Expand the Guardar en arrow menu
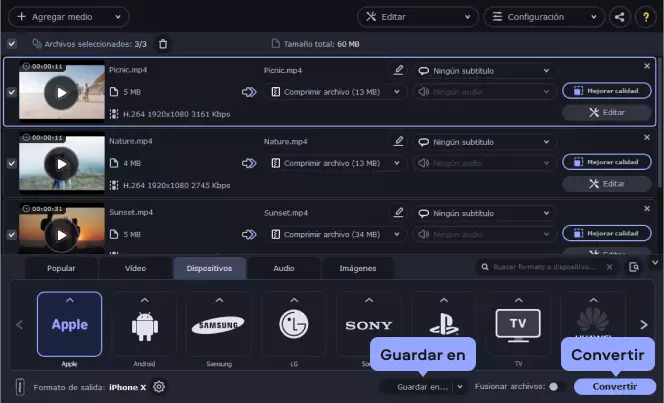664x403 pixels. (x=460, y=386)
